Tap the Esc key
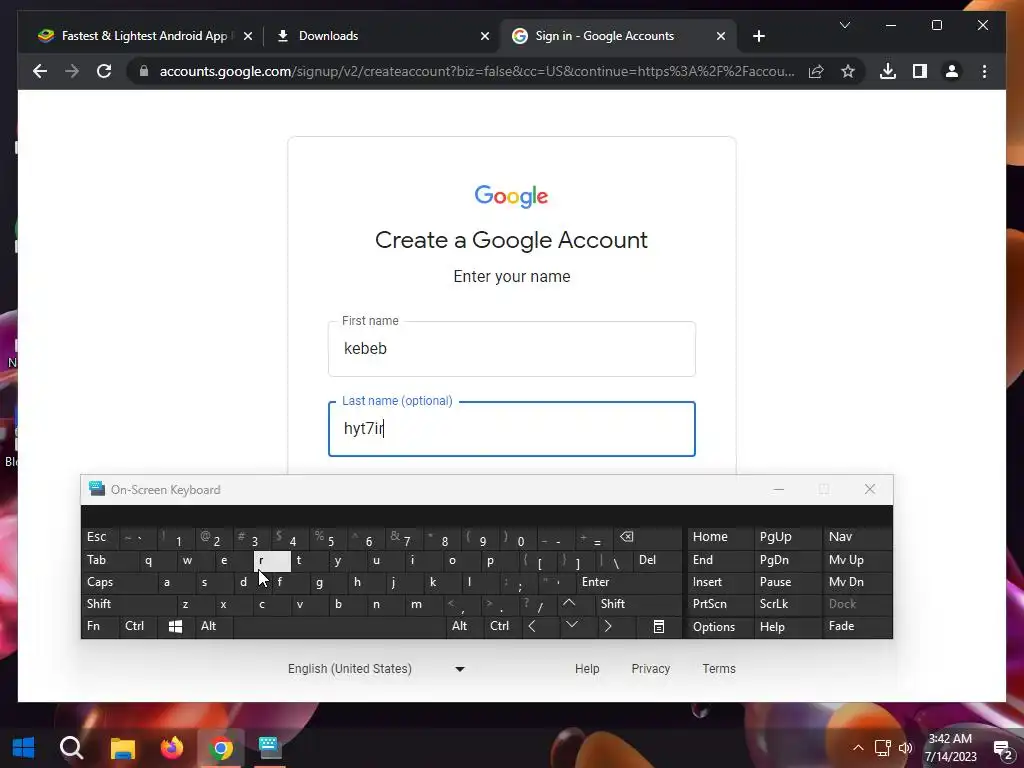 tap(101, 537)
